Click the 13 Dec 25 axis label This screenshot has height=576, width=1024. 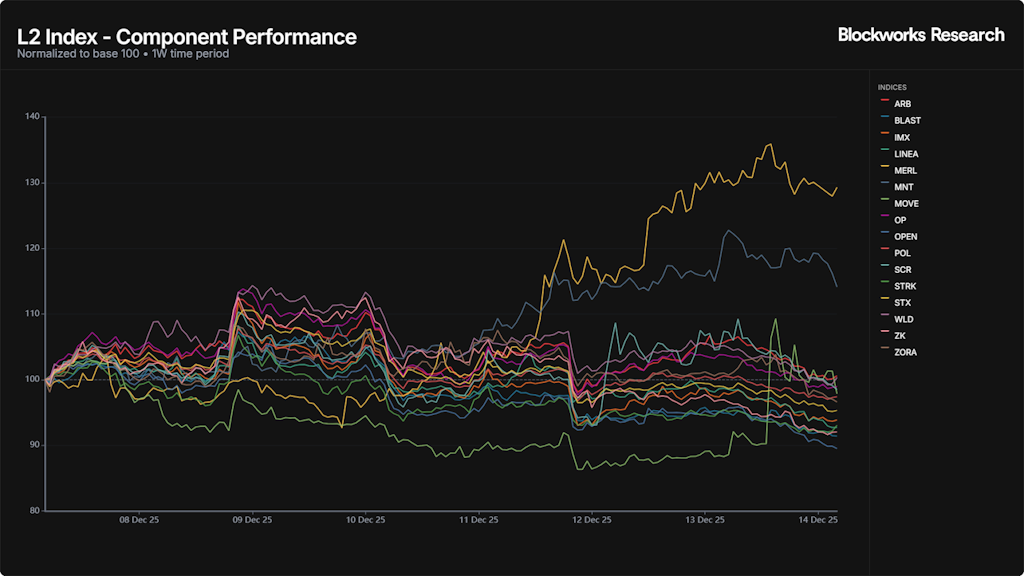pyautogui.click(x=705, y=520)
